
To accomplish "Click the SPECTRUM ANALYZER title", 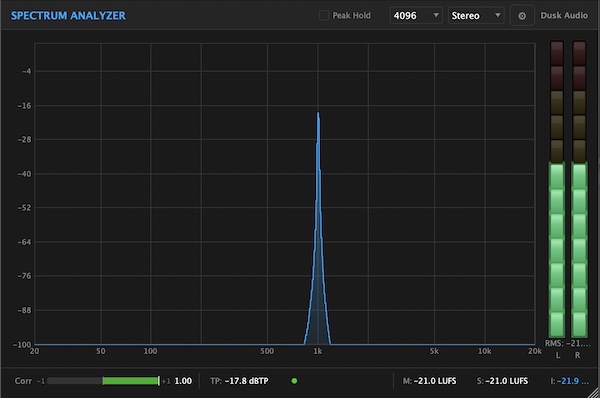I will point(68,16).
